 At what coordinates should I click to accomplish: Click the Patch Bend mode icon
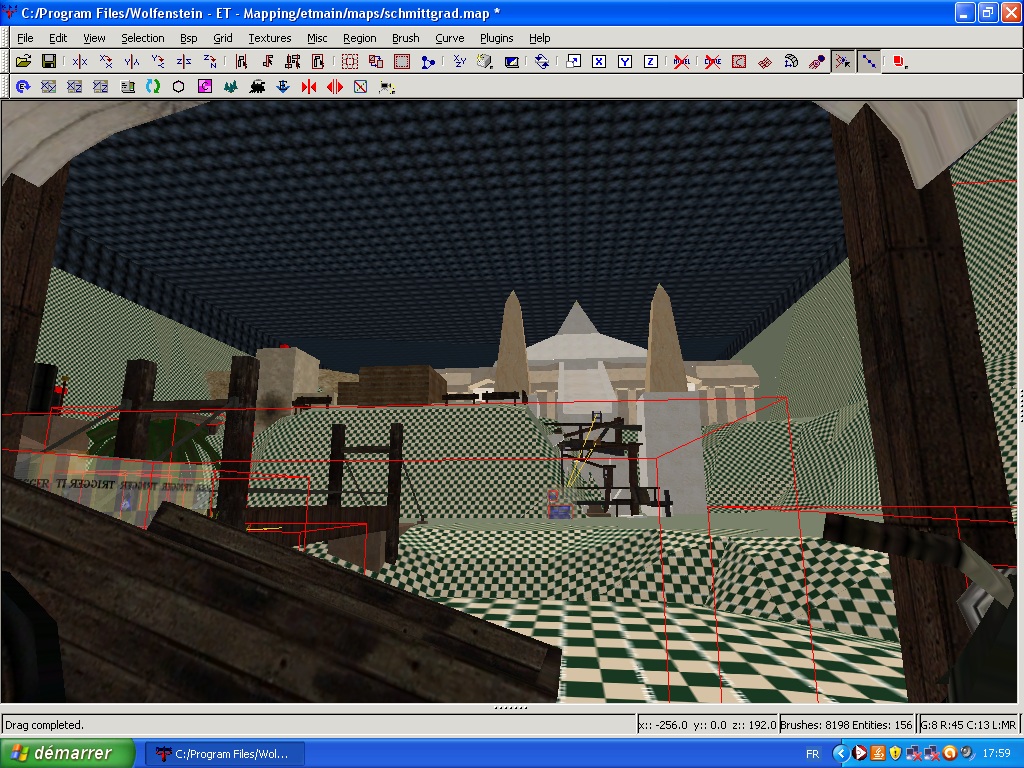coord(739,61)
